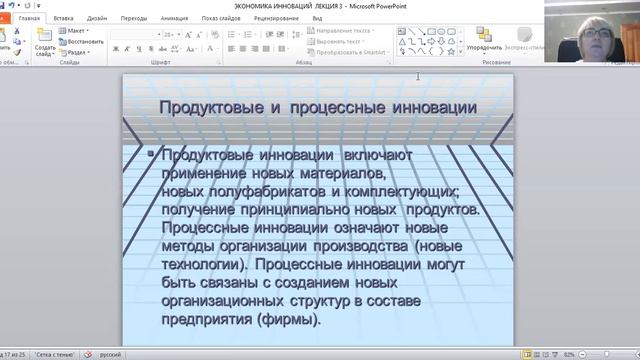Toggle text shadow (S)
This screenshot has width=640, height=360.
[x=151, y=49]
